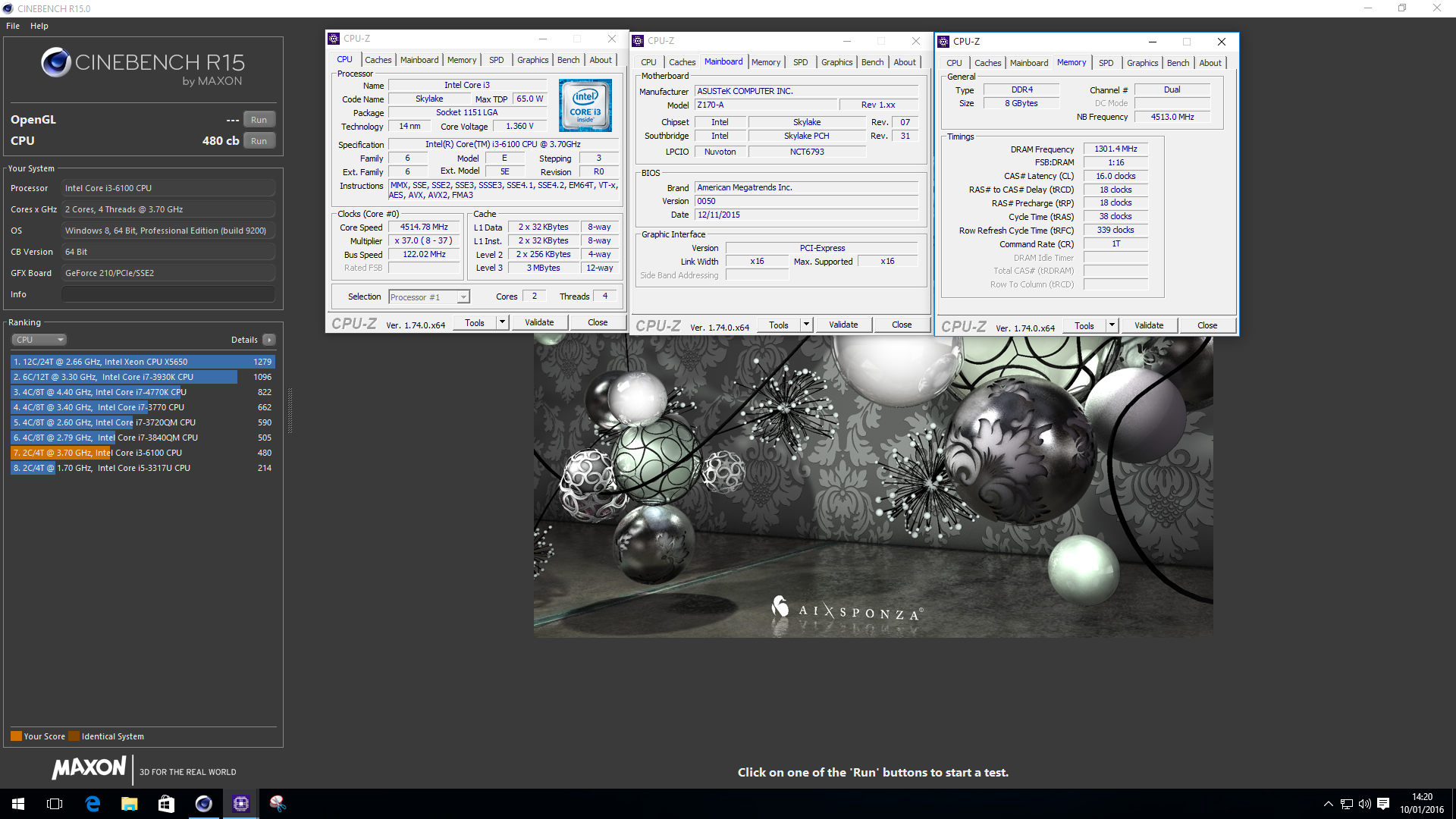Screen dimensions: 1456x819
Task: Click Validate in CPU tab window
Action: pos(539,322)
